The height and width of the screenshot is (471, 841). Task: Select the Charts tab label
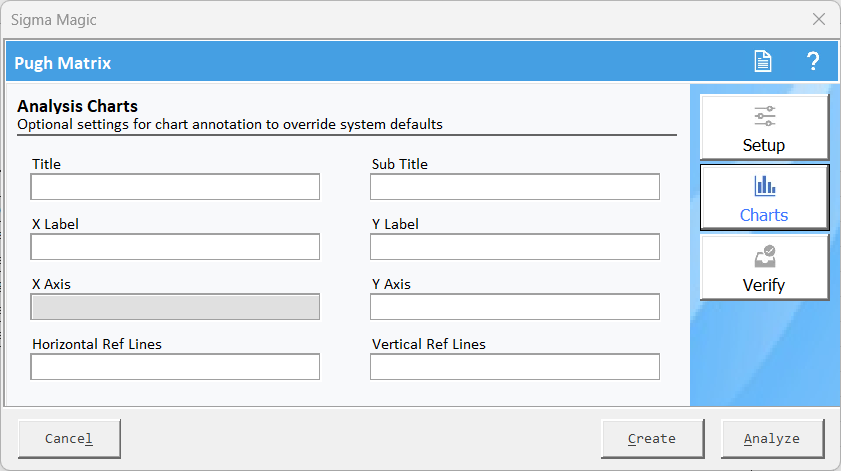tap(764, 215)
